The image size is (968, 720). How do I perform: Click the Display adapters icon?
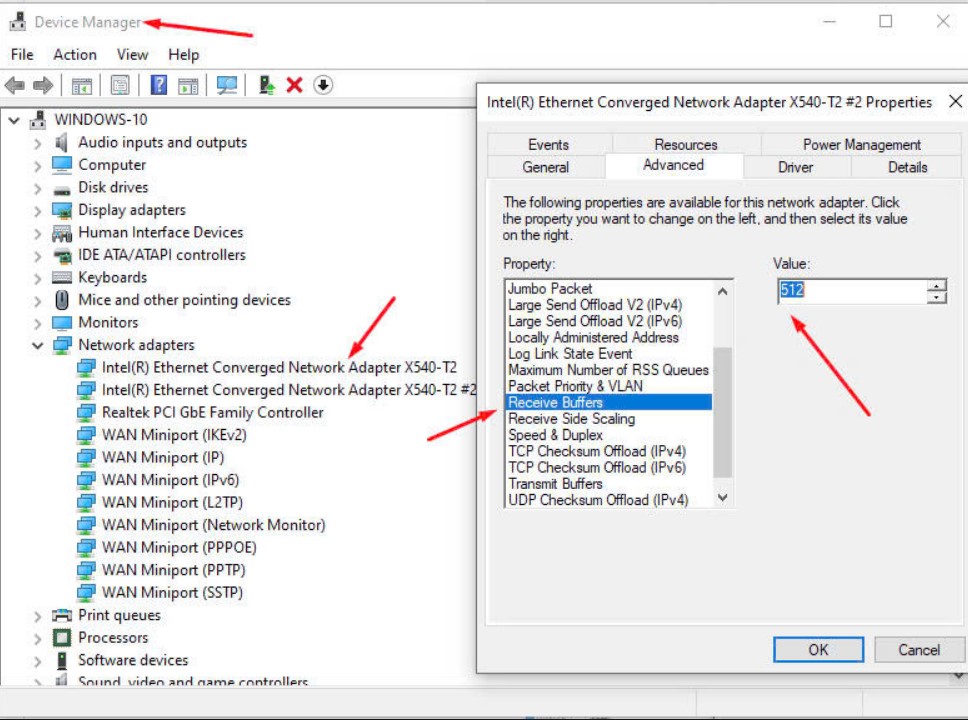pyautogui.click(x=62, y=211)
